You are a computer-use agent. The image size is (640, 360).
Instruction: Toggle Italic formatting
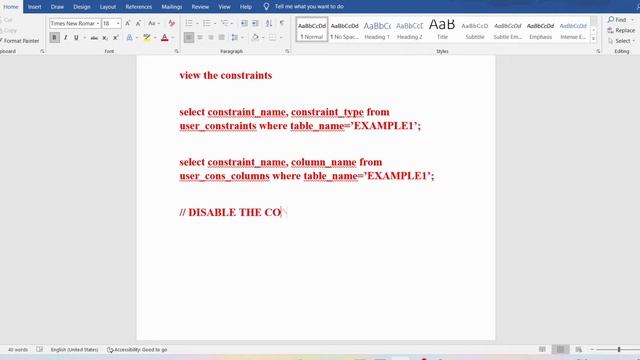pos(65,38)
